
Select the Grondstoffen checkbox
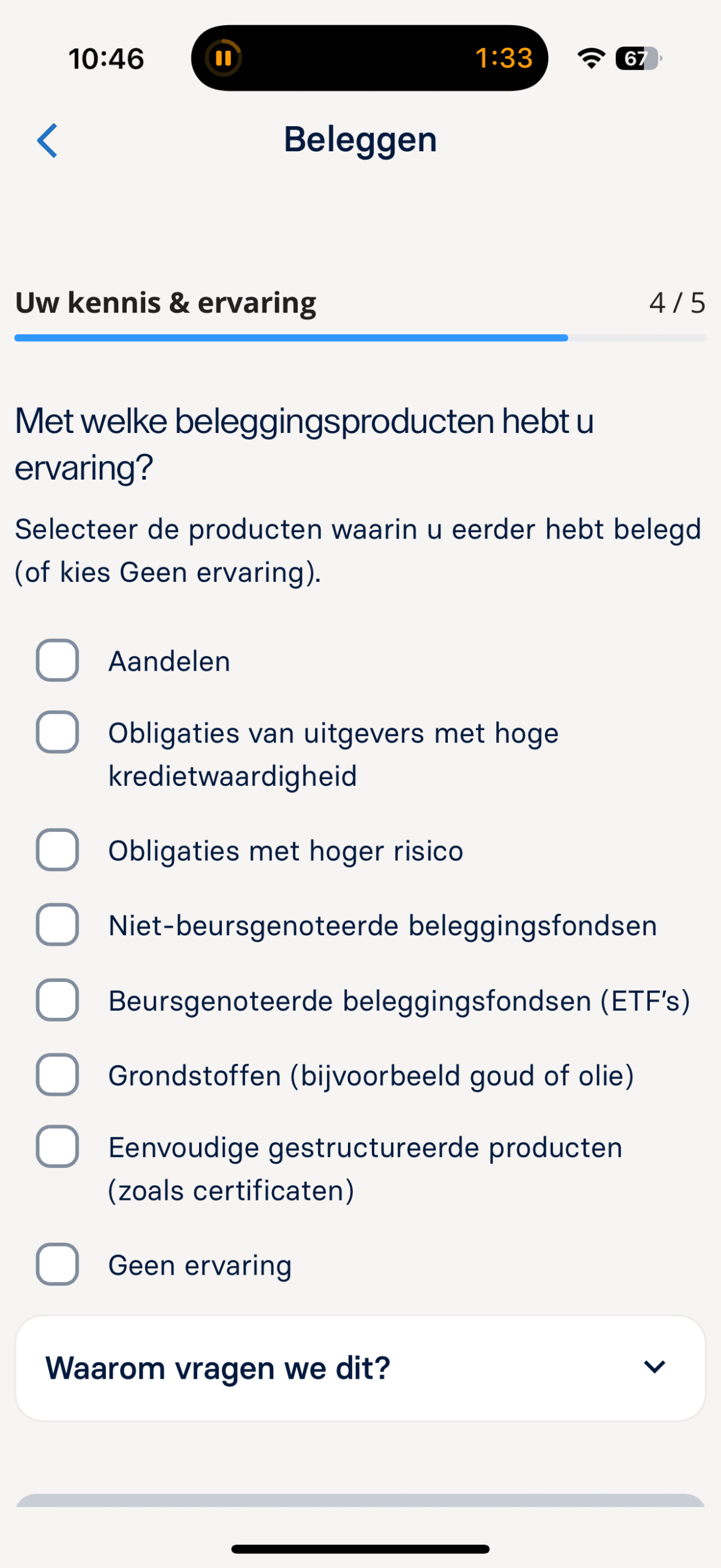coord(58,1074)
